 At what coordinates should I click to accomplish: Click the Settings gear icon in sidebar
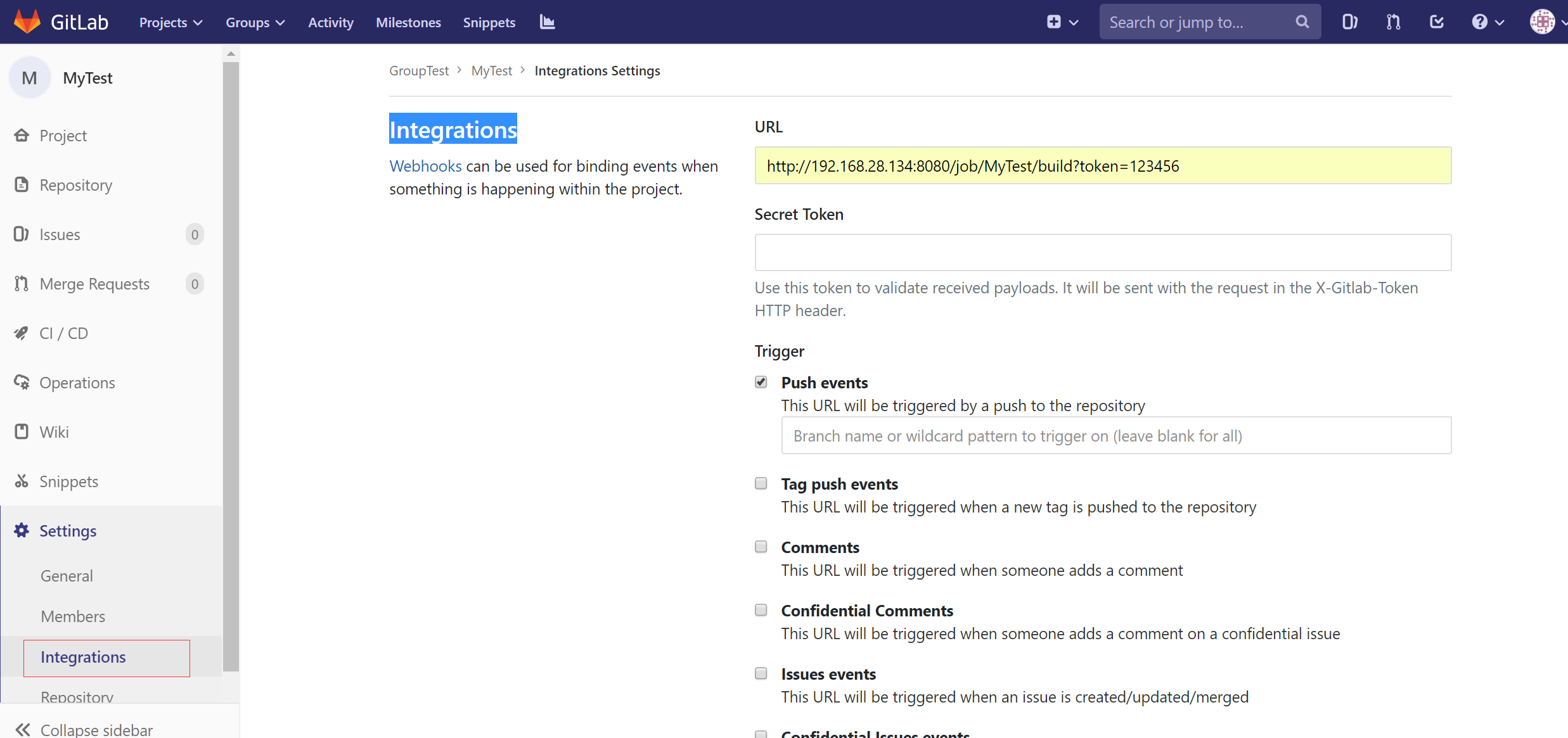click(x=22, y=530)
